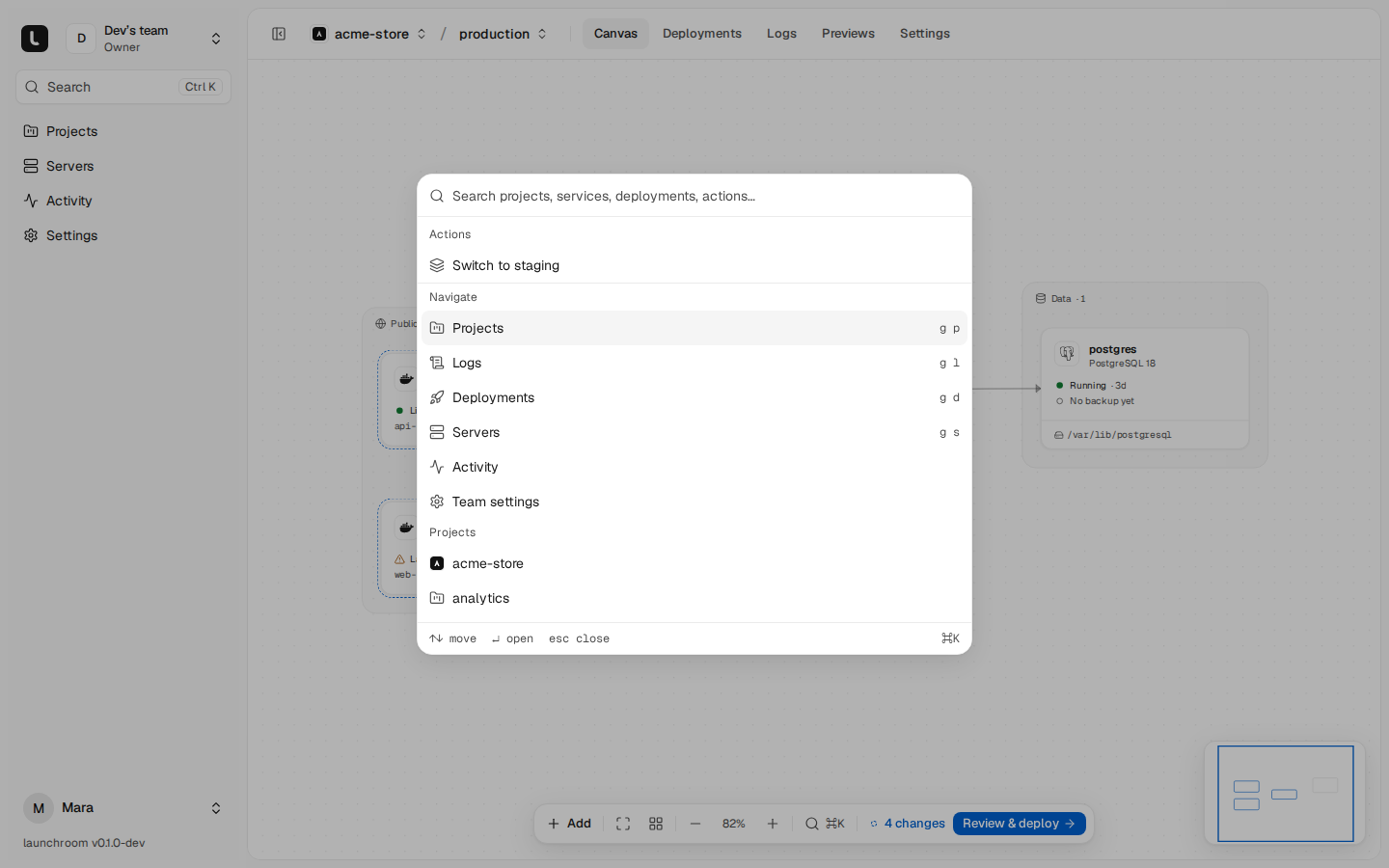
Task: Click the No backup yet status
Action: (1095, 401)
